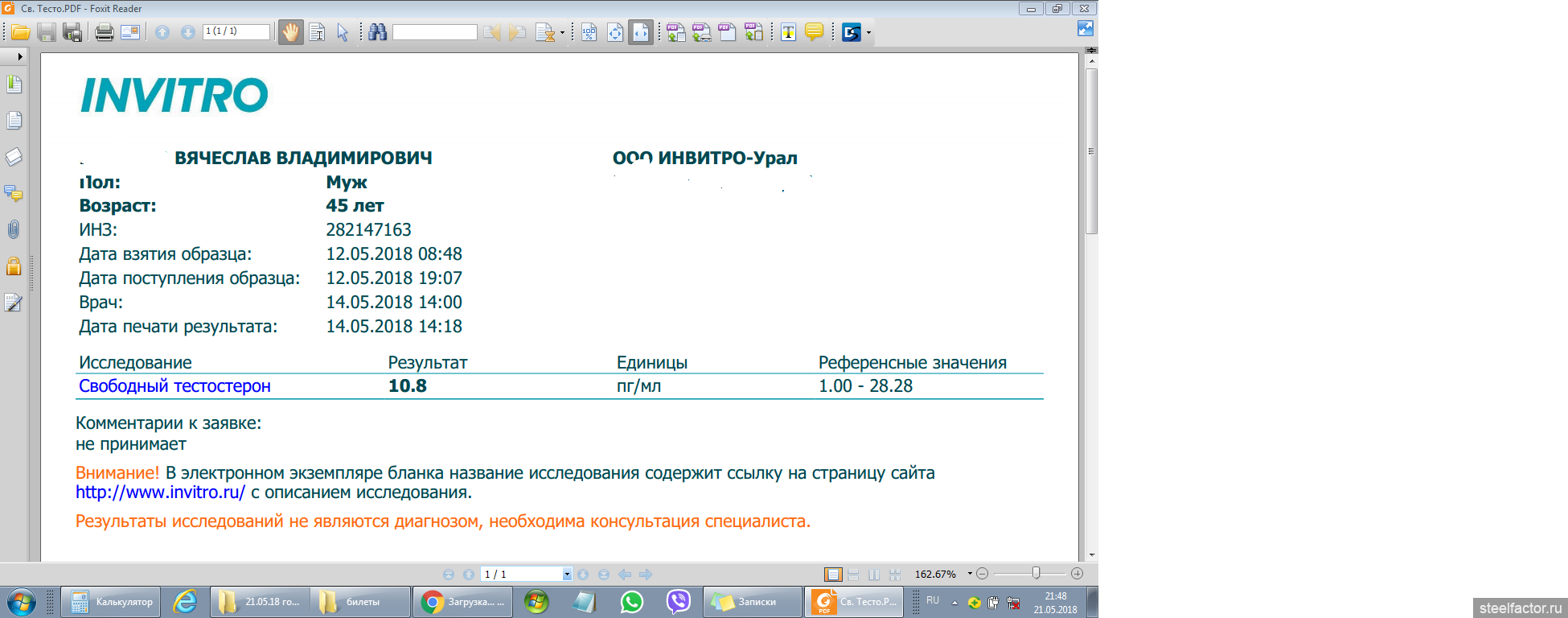
Task: Click the blank PDF page icon
Action: click(728, 32)
